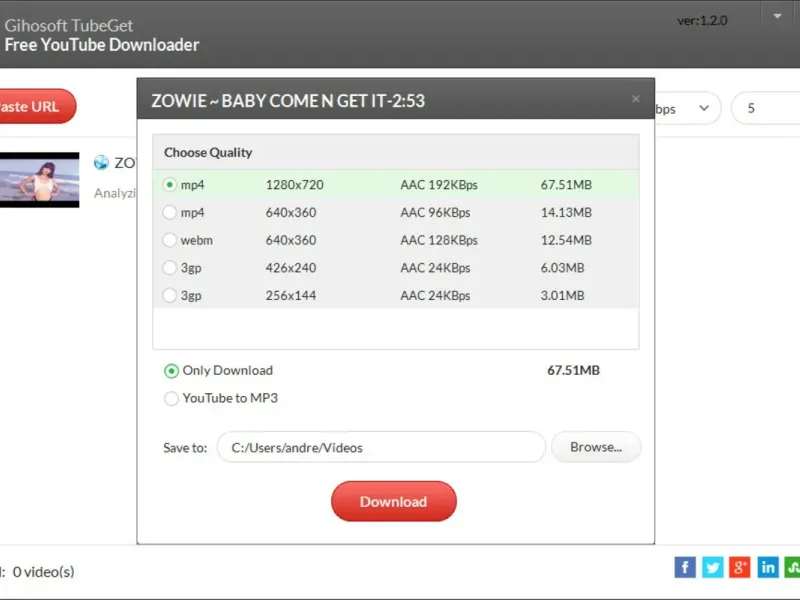The image size is (800, 600).
Task: Click the 3.01MB file size
Action: (x=562, y=295)
